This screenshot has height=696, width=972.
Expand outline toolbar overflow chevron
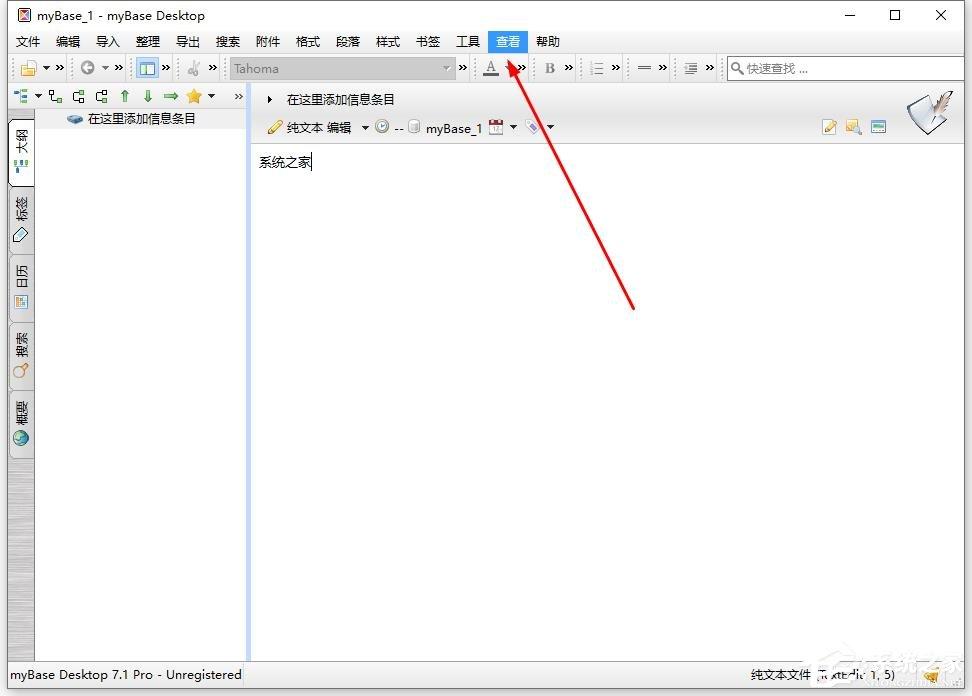tap(239, 96)
